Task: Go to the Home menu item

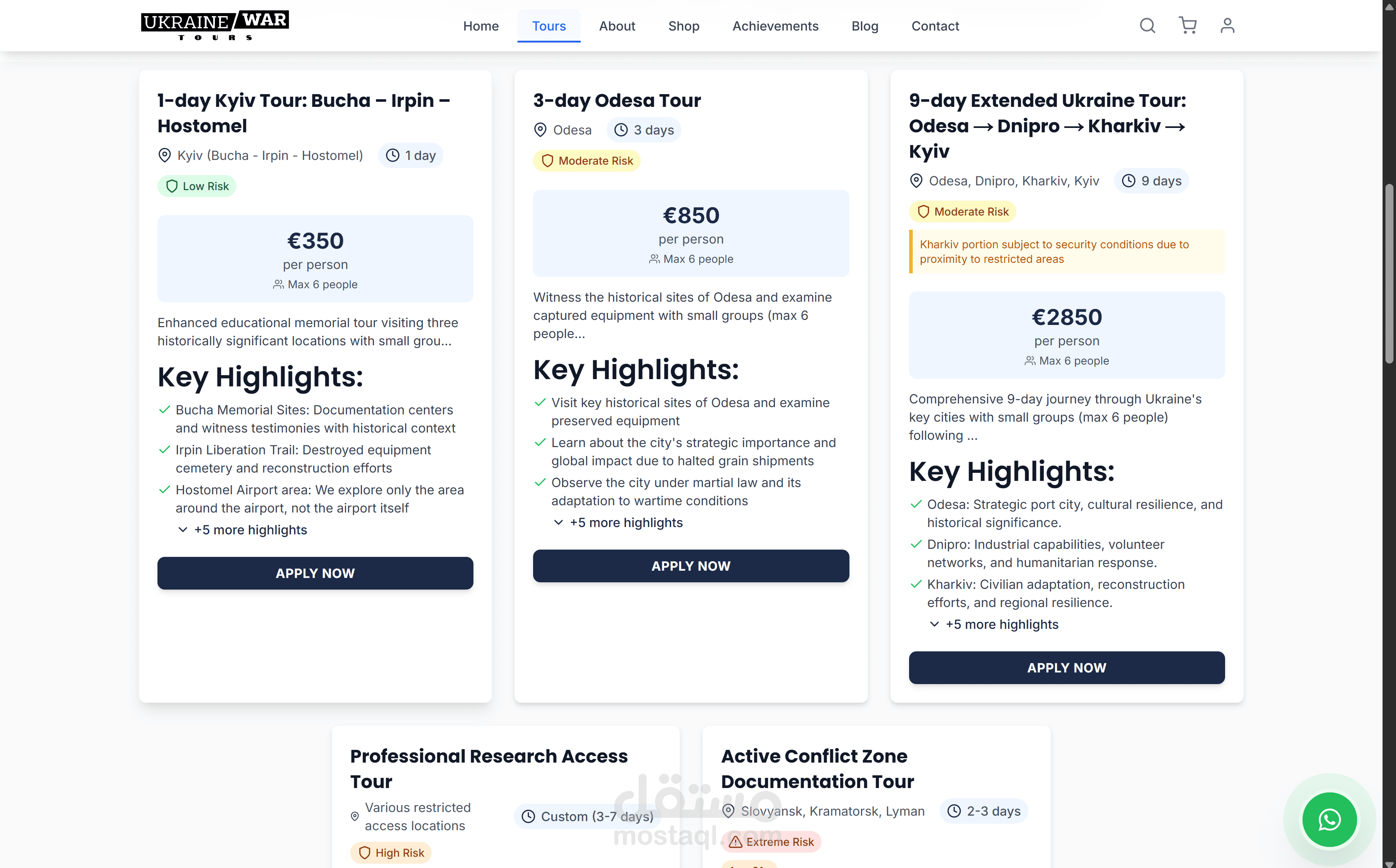Action: [481, 27]
